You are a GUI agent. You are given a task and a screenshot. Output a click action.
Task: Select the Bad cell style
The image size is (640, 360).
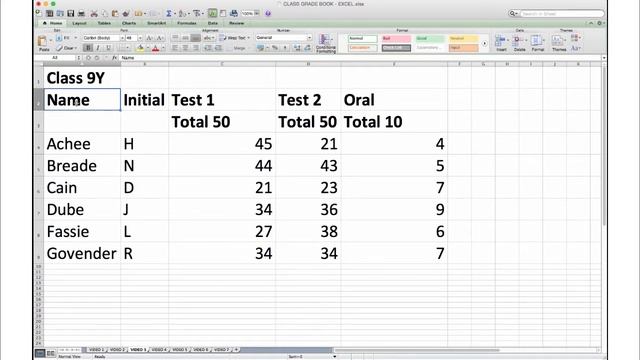pyautogui.click(x=396, y=39)
